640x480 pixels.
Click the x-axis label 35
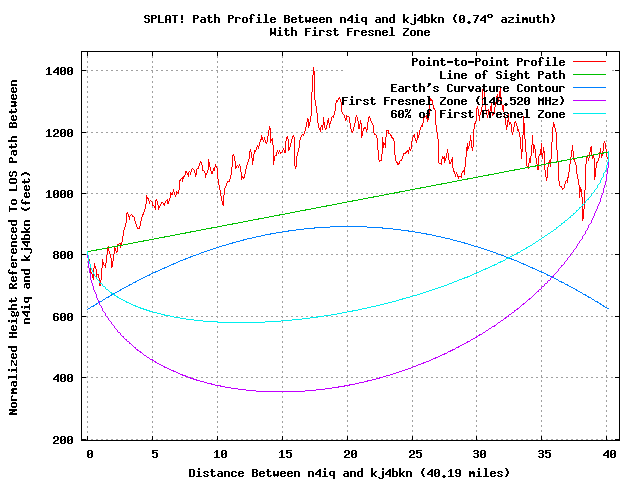[x=544, y=454]
